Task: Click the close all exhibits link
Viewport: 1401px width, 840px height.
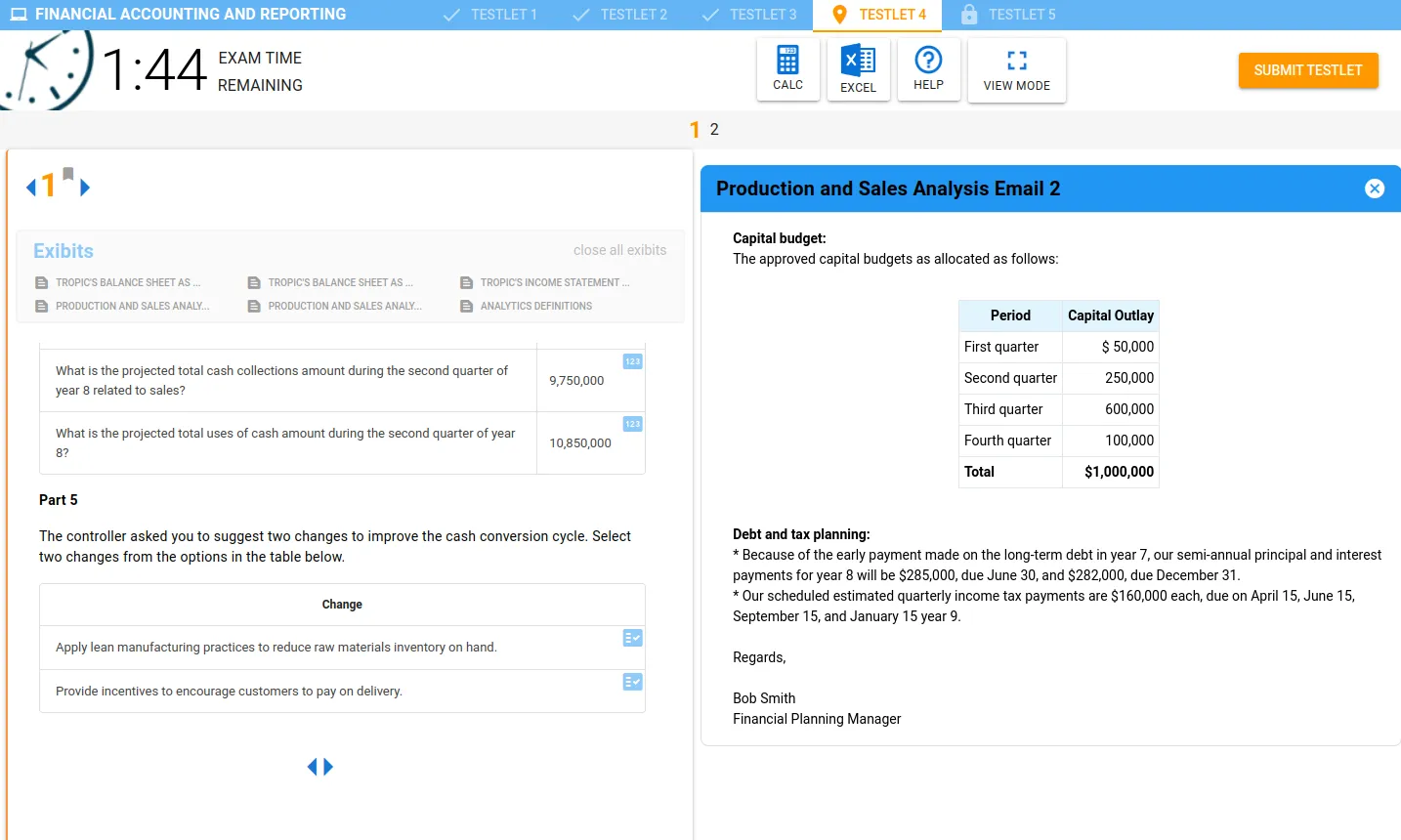Action: [620, 250]
